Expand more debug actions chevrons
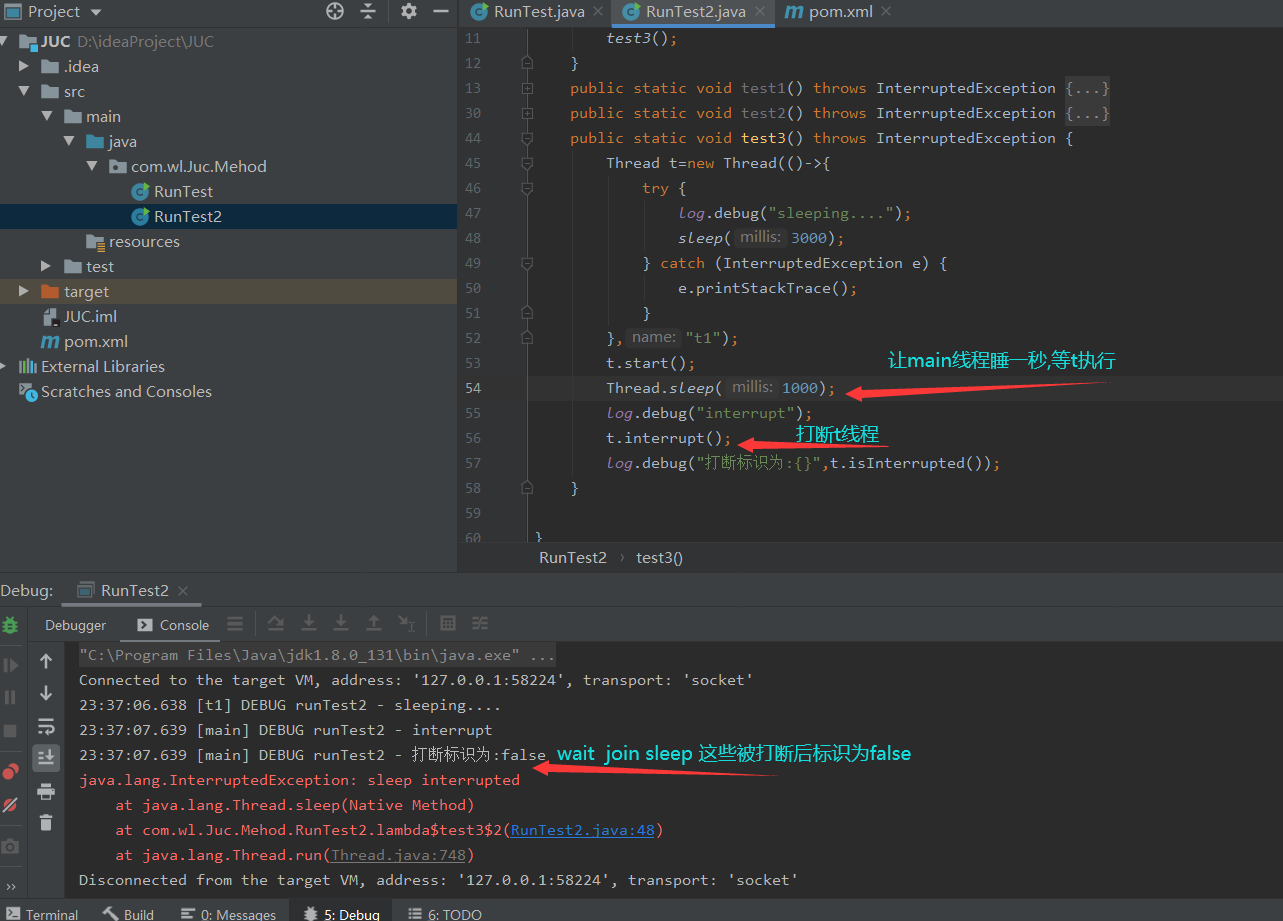Screen dimensions: 1283x921 coord(10,886)
